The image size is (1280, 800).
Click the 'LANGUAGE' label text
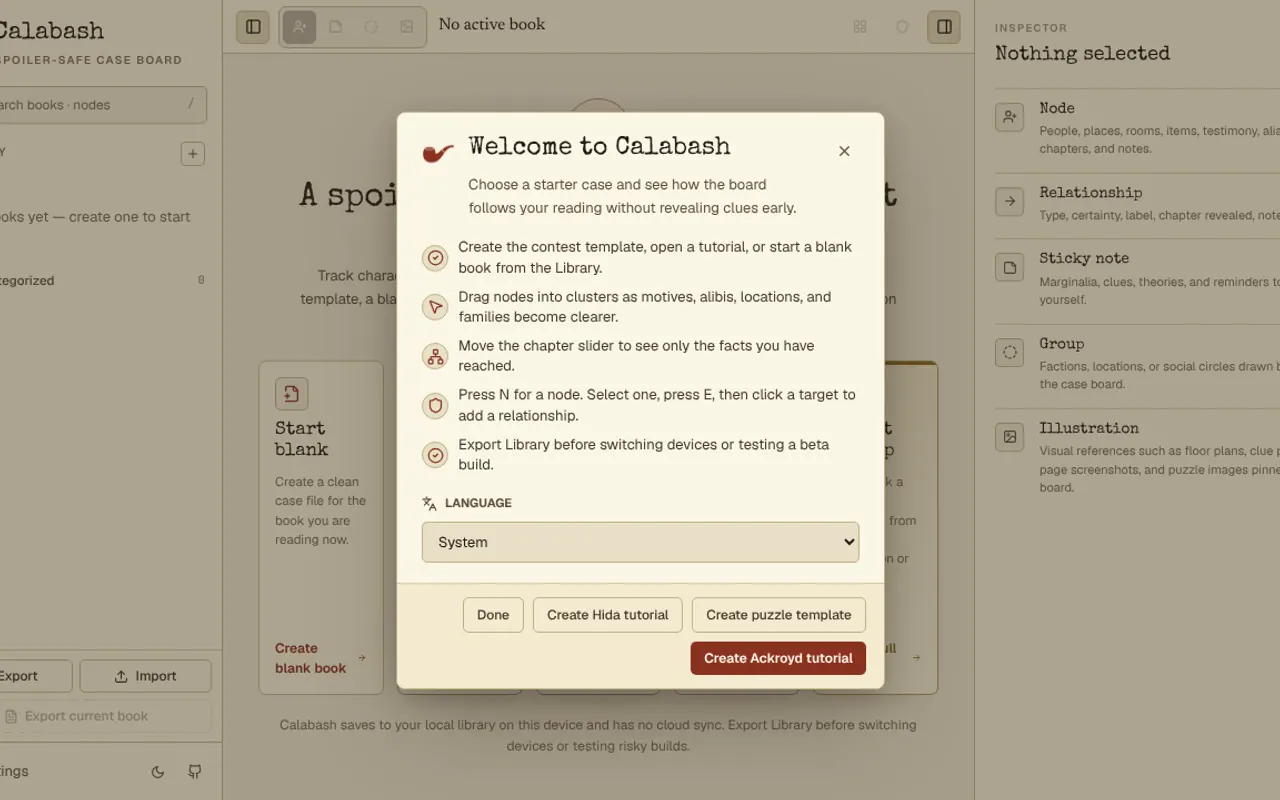(x=478, y=503)
